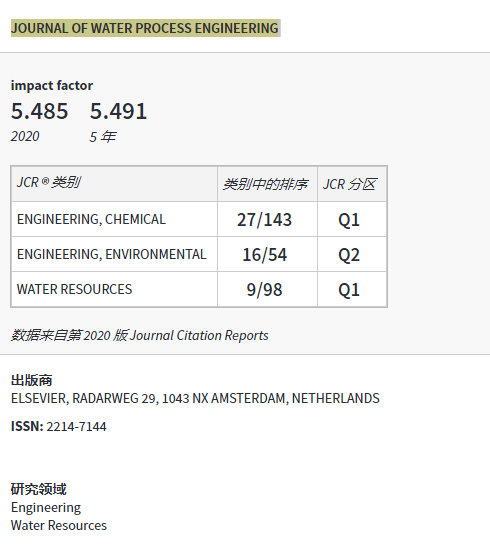Click the ISSN 2214-7144 number
This screenshot has width=490, height=553.
(76, 427)
